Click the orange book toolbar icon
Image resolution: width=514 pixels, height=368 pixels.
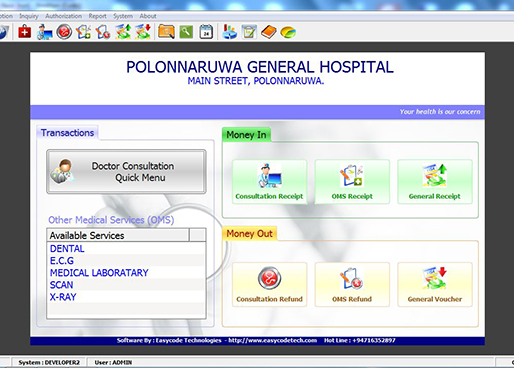(x=269, y=32)
